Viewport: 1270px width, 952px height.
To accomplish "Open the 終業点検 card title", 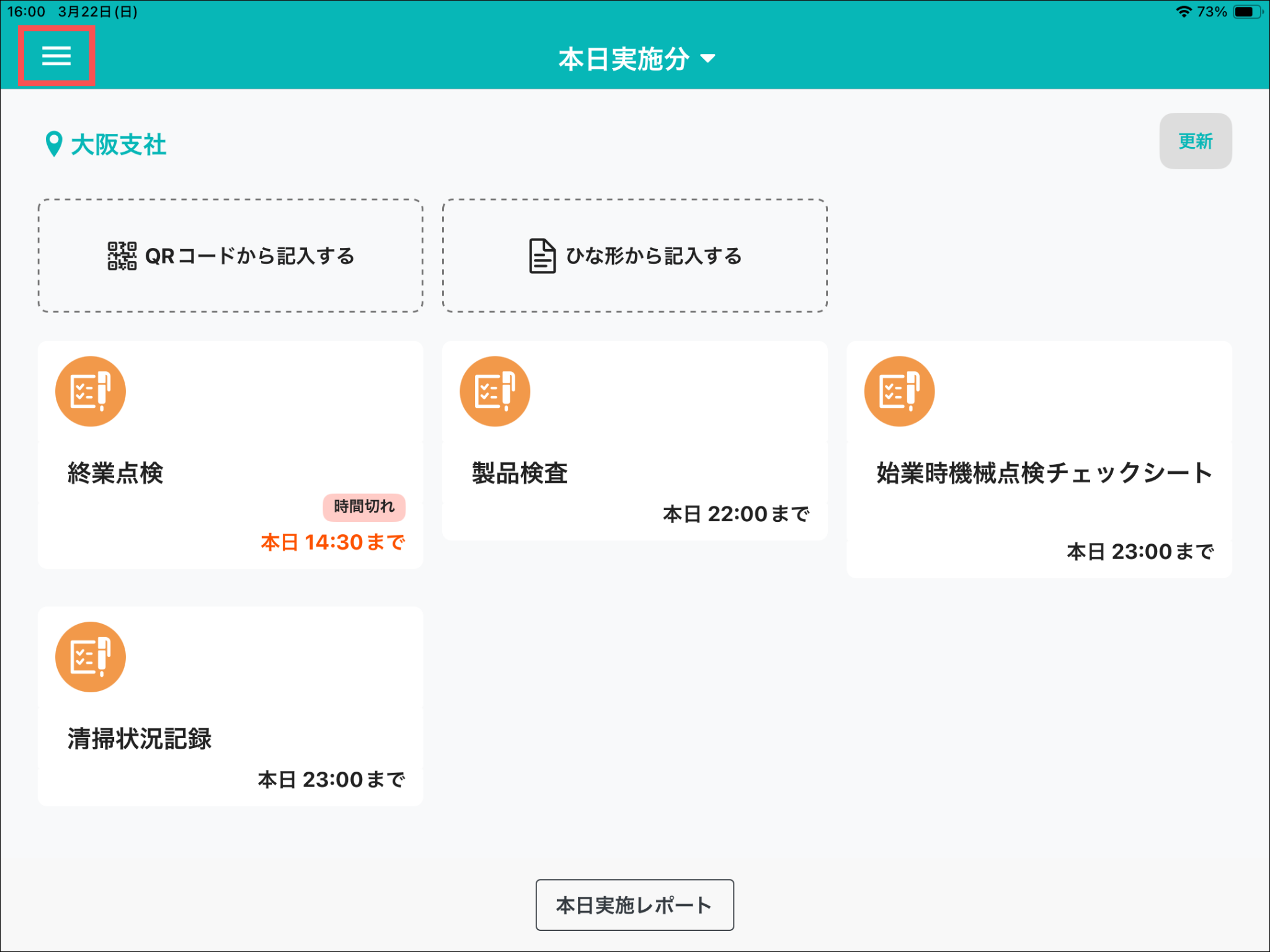I will pyautogui.click(x=115, y=473).
